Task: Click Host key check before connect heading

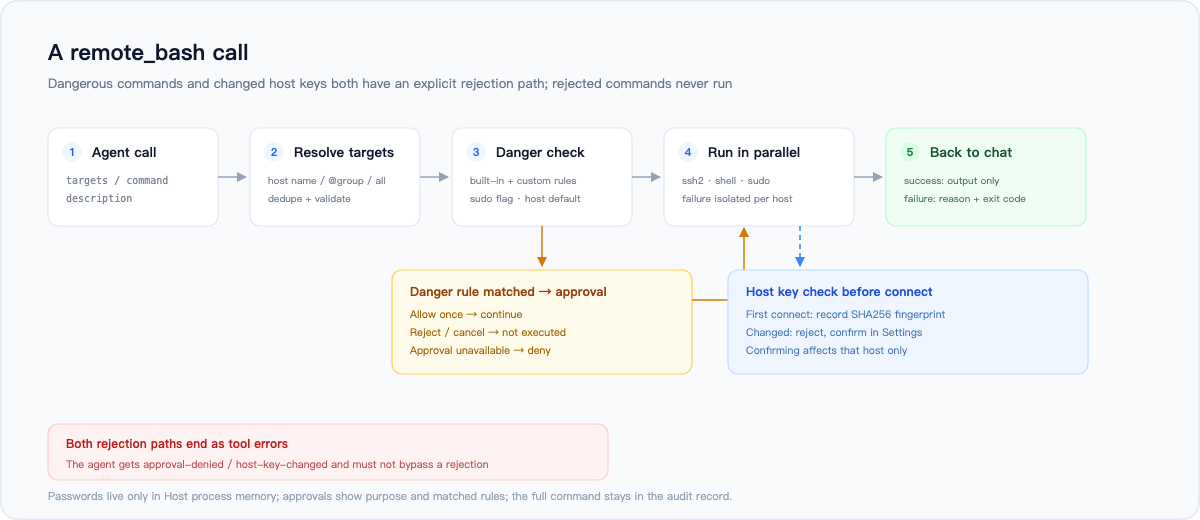Action: (839, 292)
